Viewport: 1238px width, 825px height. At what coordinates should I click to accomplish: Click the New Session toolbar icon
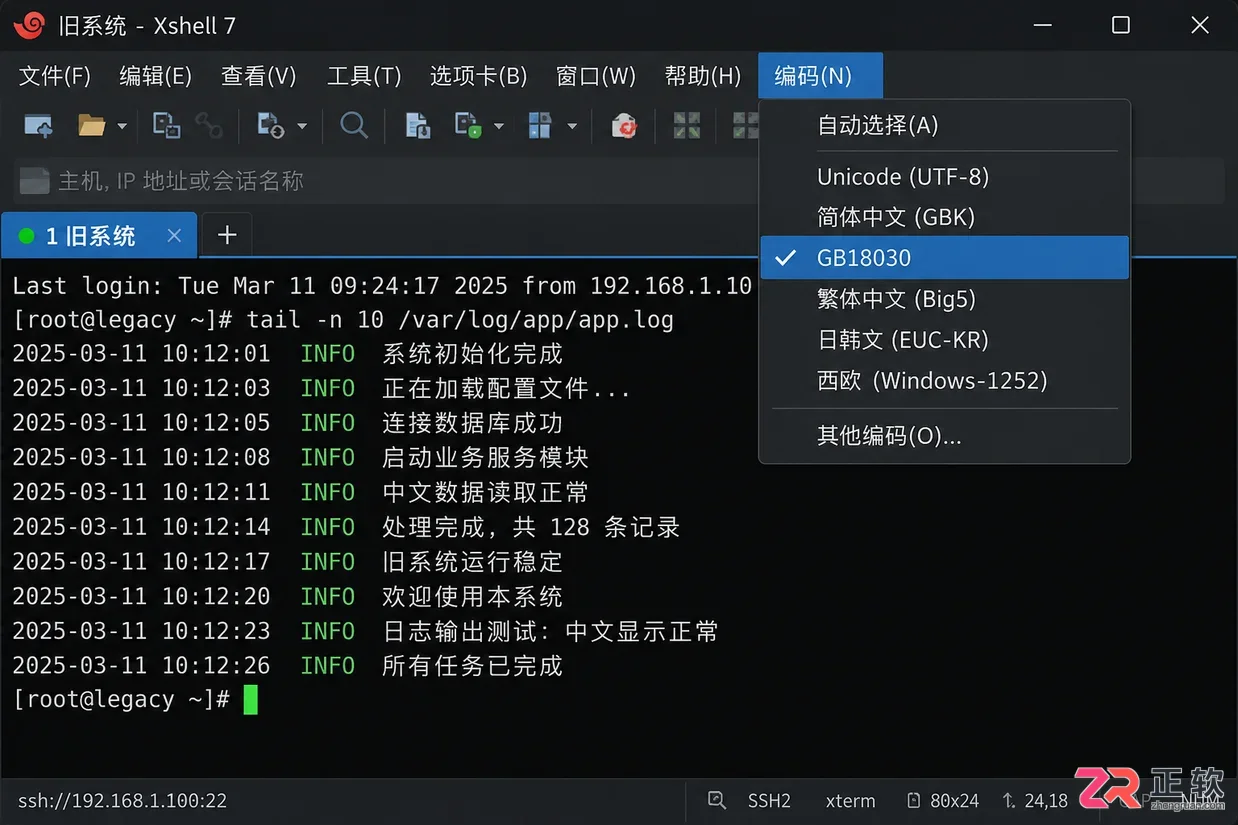(x=38, y=126)
